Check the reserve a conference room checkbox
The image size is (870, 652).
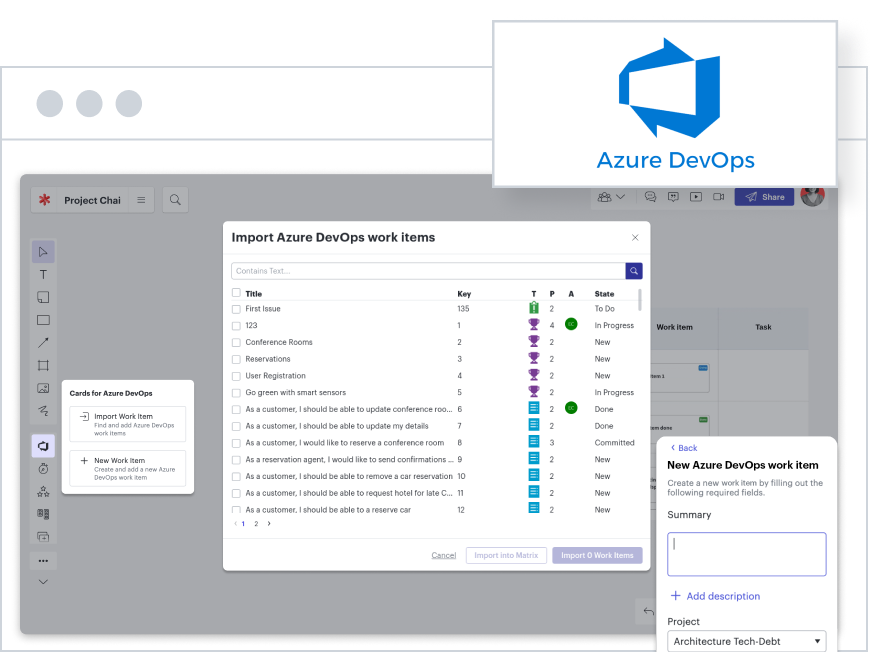[x=236, y=443]
